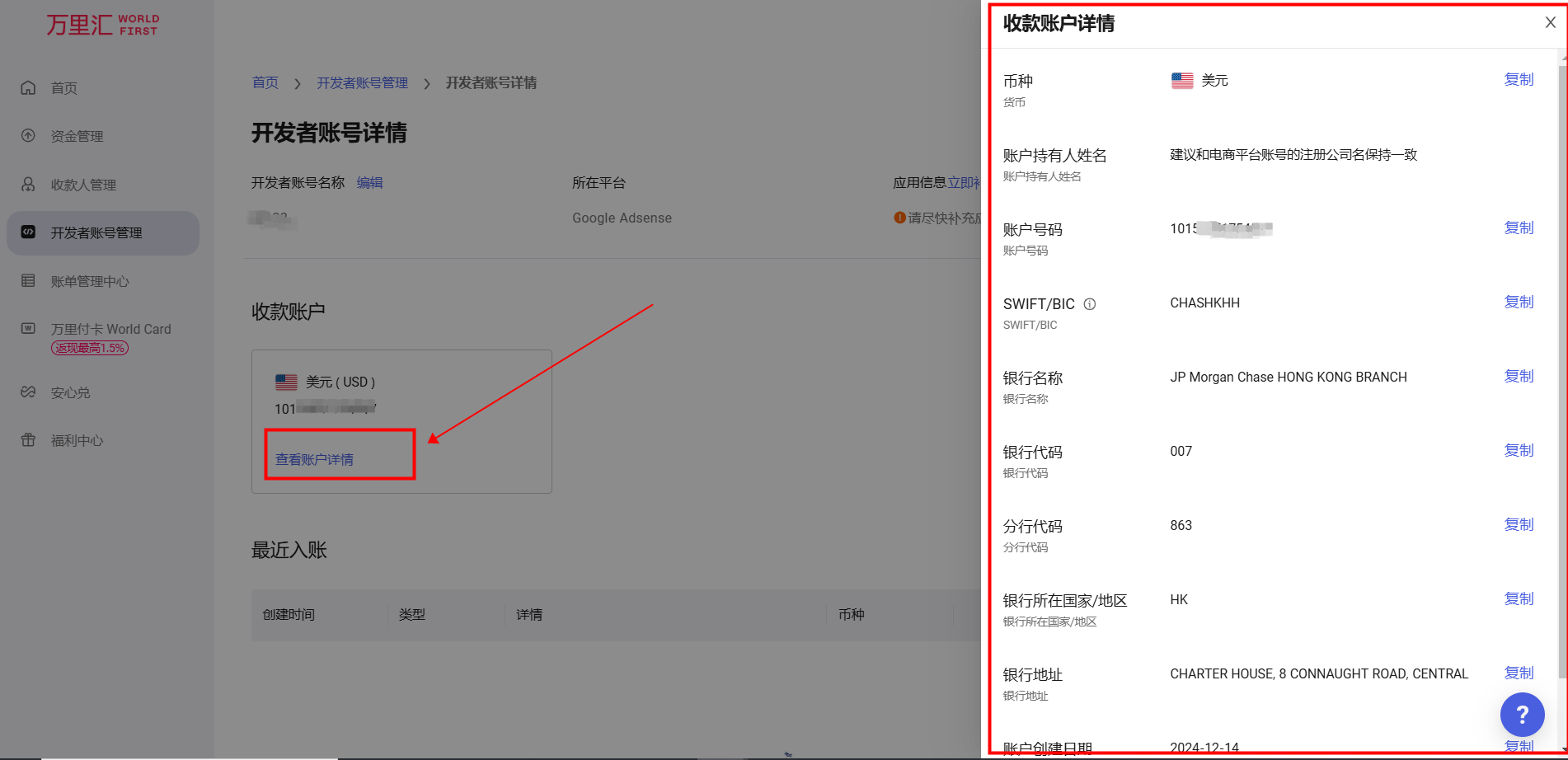The height and width of the screenshot is (760, 1568).
Task: Click the CHASHKHH SWIFT code text
Action: 1204,303
